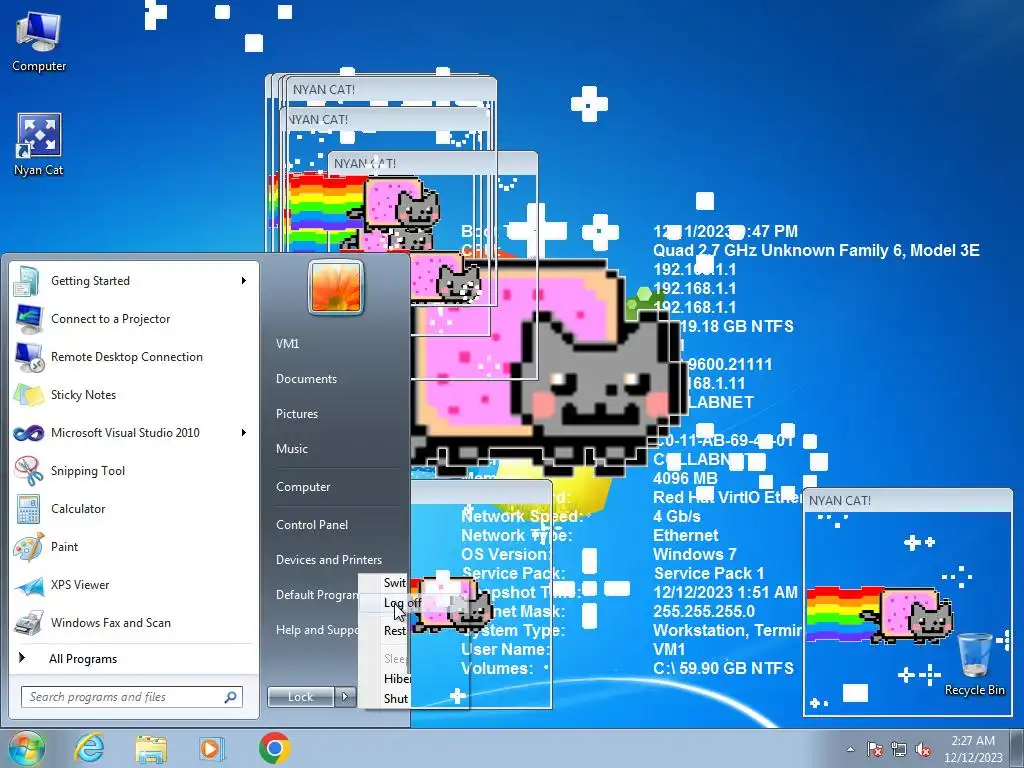Open Documents from Start menu
Viewport: 1024px width, 768px height.
click(x=306, y=379)
